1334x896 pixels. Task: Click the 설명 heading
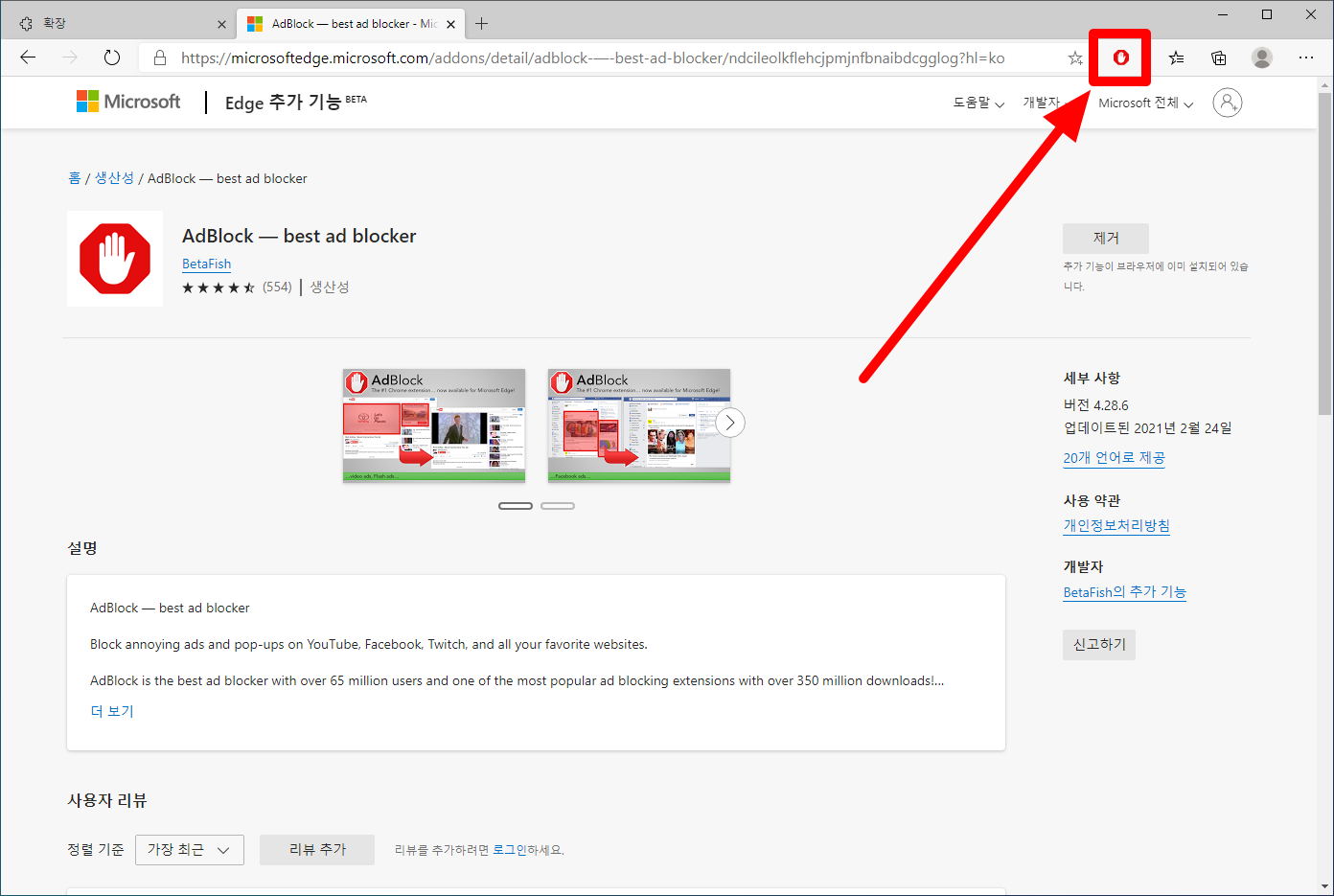82,548
